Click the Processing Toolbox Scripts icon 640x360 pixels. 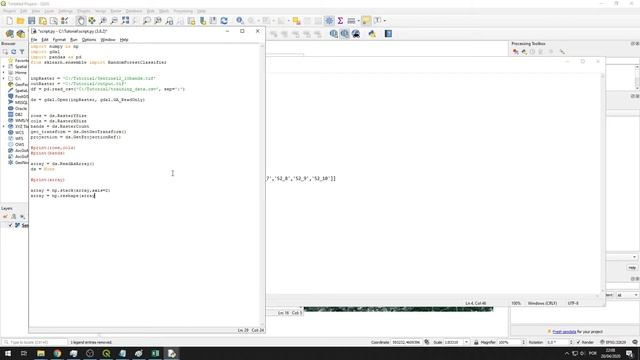524,52
